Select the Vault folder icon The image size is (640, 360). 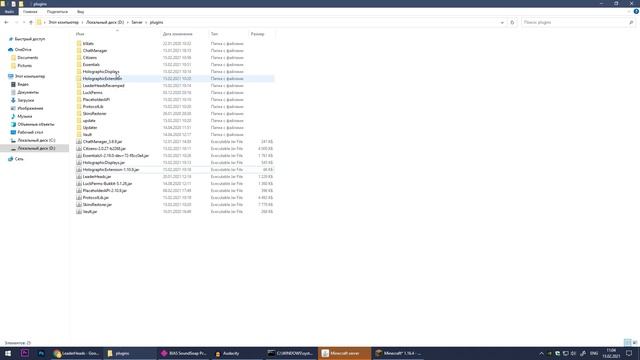tap(79, 134)
